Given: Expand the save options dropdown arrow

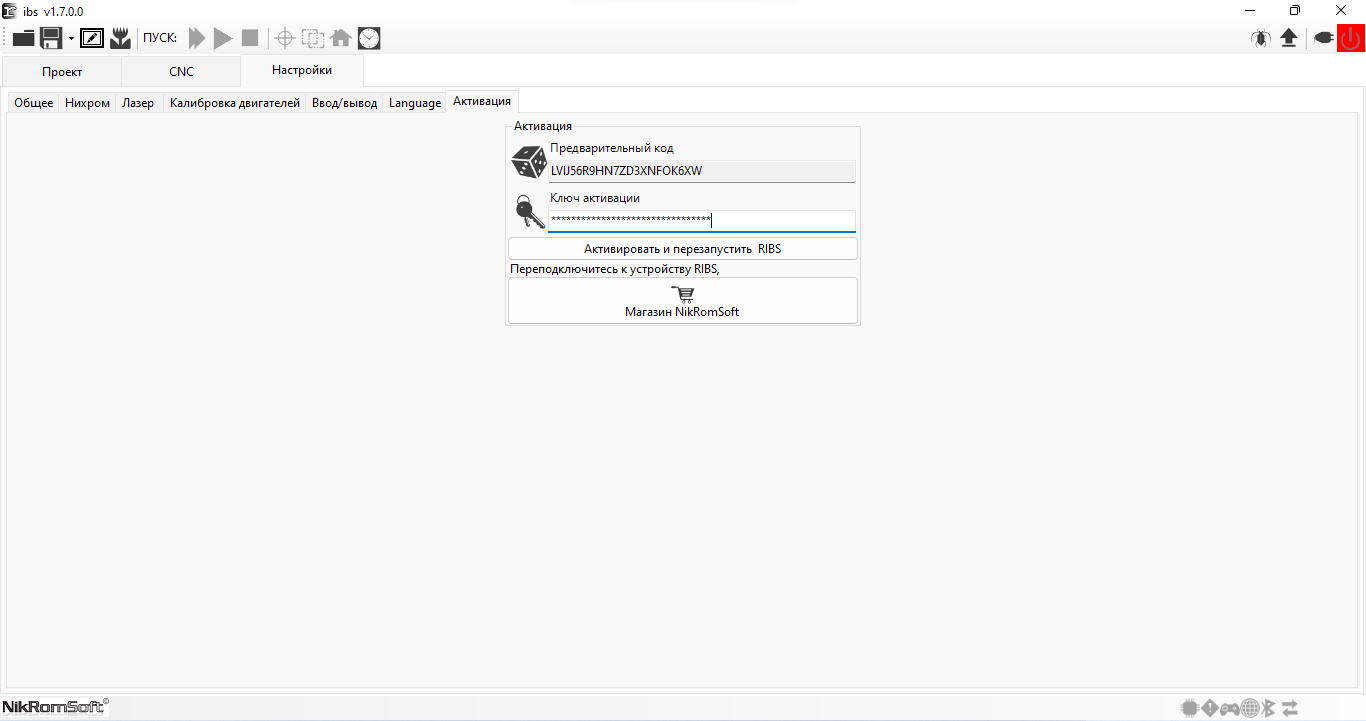Looking at the screenshot, I should tap(71, 39).
